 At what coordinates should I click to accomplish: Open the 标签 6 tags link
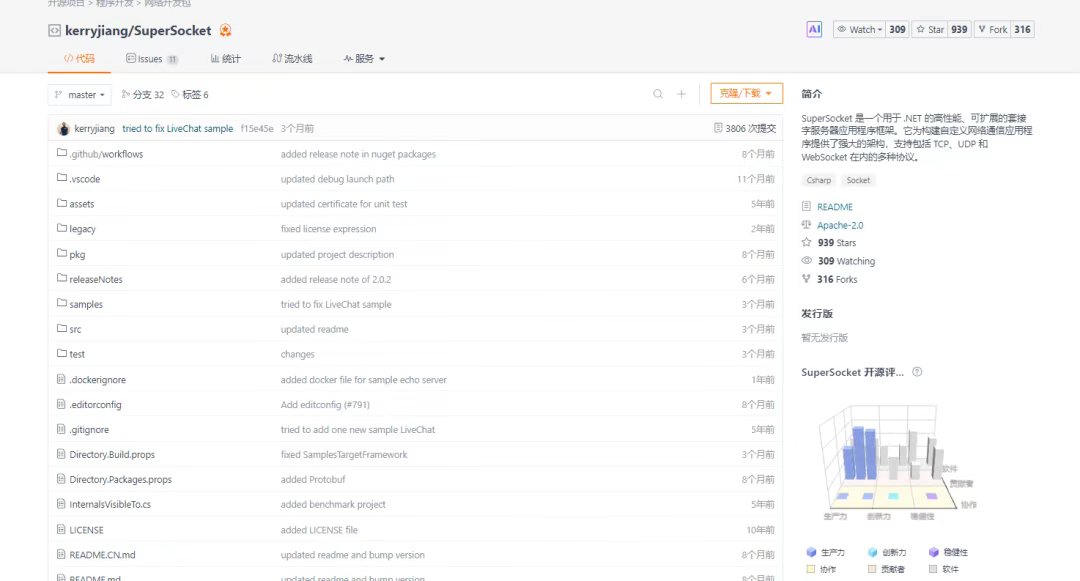click(x=190, y=94)
